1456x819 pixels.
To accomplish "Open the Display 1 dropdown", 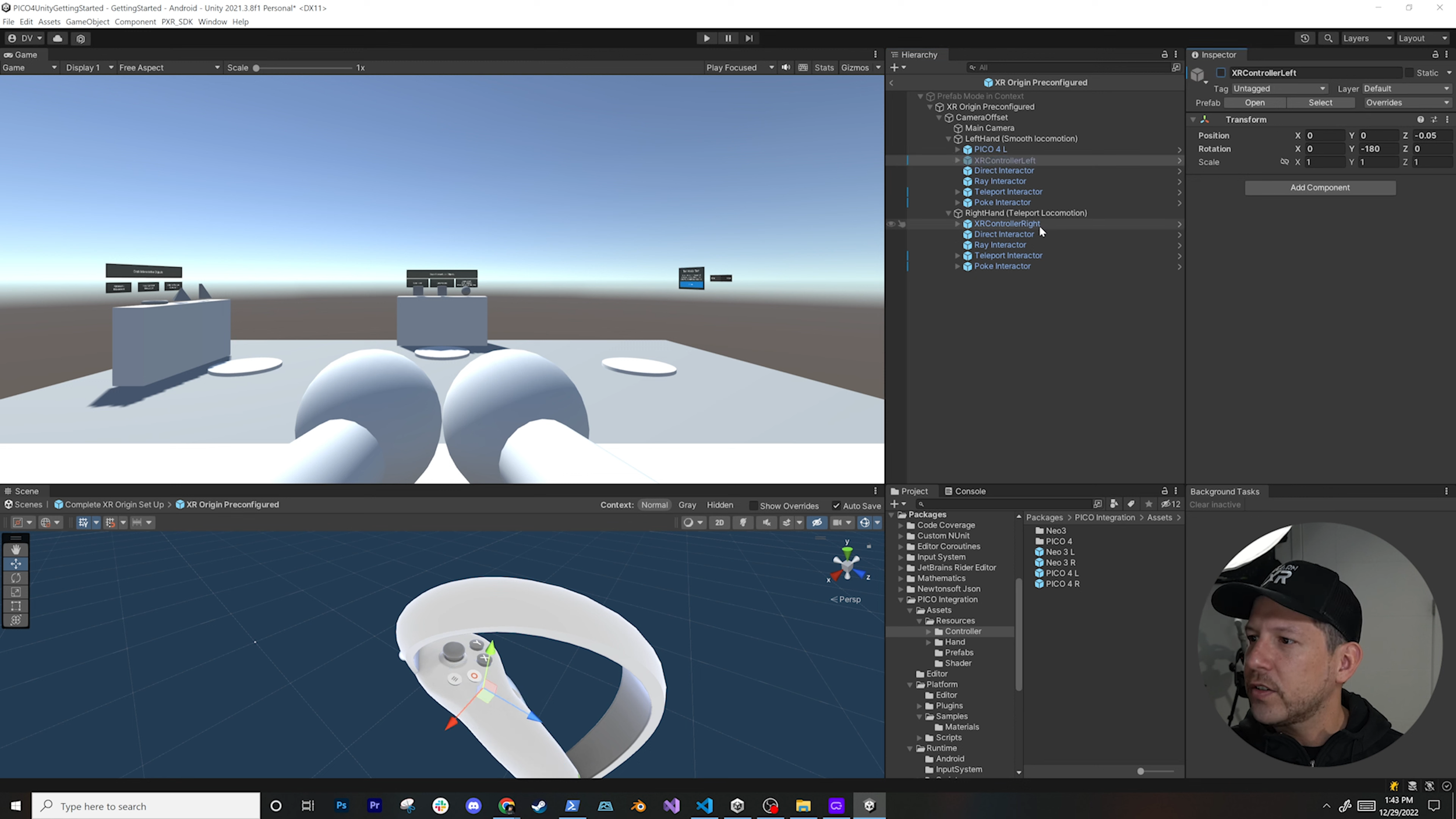I will 89,68.
